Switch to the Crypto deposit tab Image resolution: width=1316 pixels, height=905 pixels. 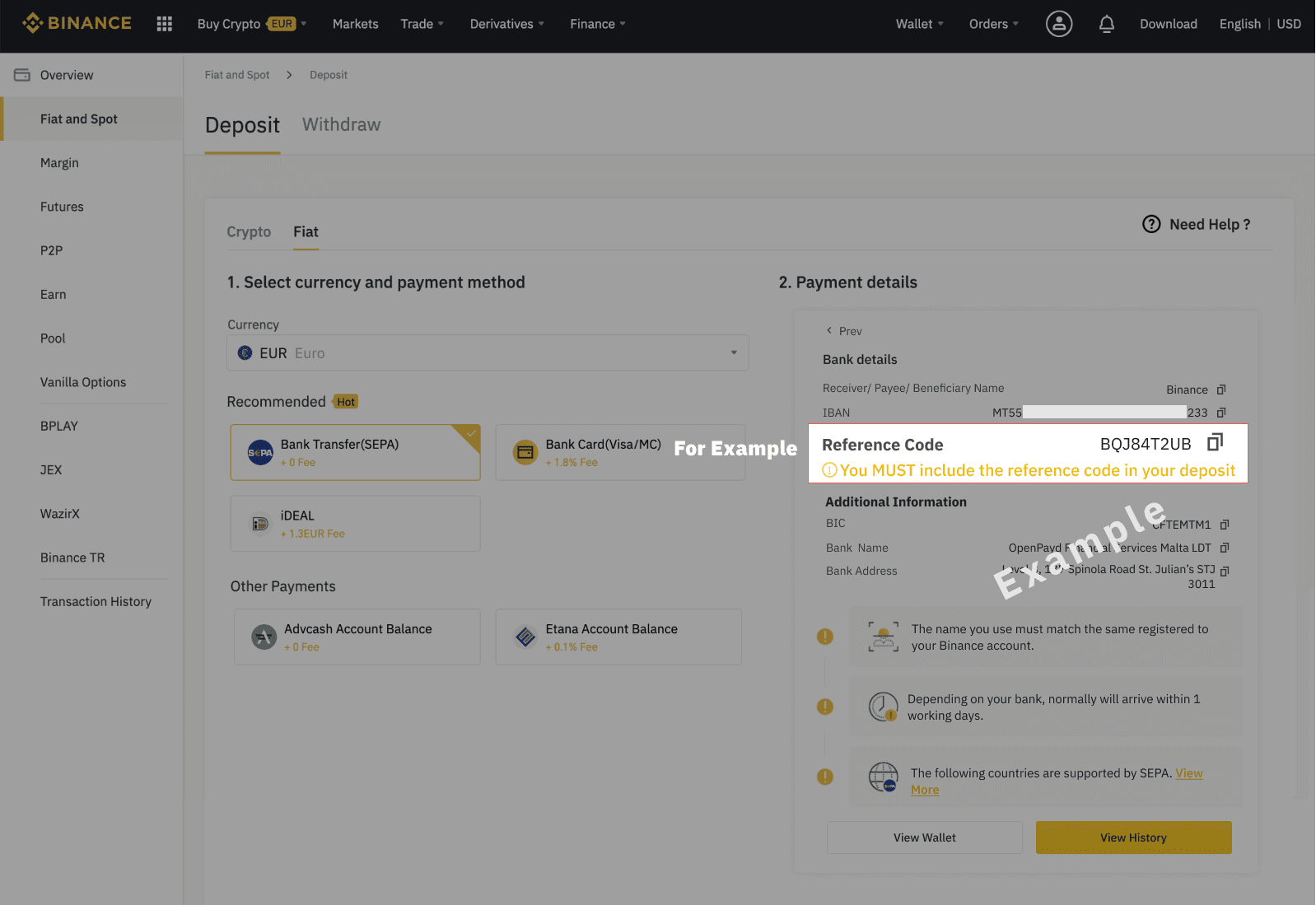pyautogui.click(x=249, y=232)
